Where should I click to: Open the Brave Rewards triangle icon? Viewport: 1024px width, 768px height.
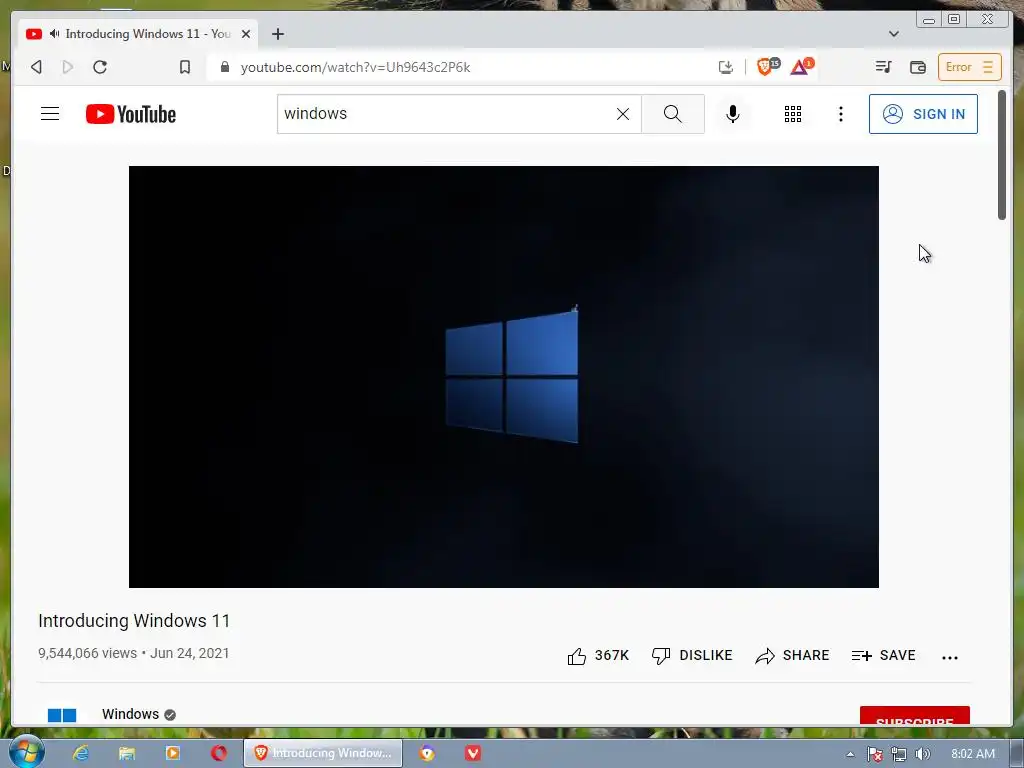click(x=801, y=66)
